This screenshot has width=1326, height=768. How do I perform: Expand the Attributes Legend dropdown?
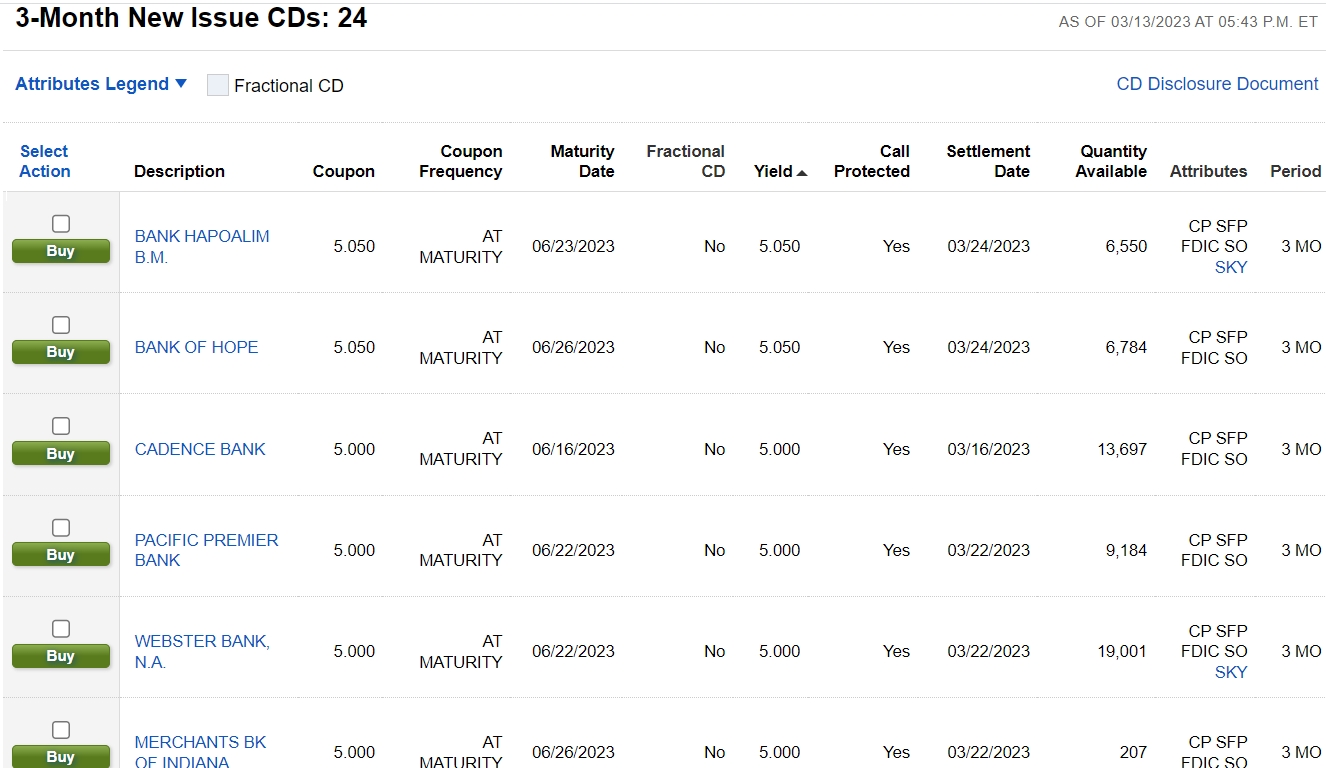[101, 84]
